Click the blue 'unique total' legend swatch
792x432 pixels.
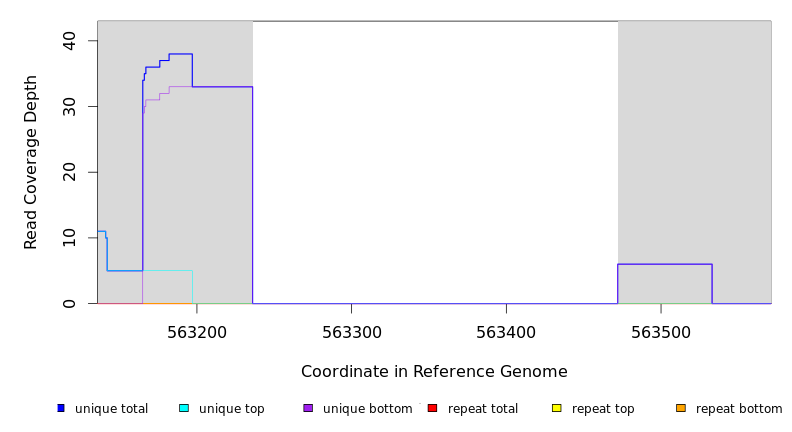(x=61, y=408)
